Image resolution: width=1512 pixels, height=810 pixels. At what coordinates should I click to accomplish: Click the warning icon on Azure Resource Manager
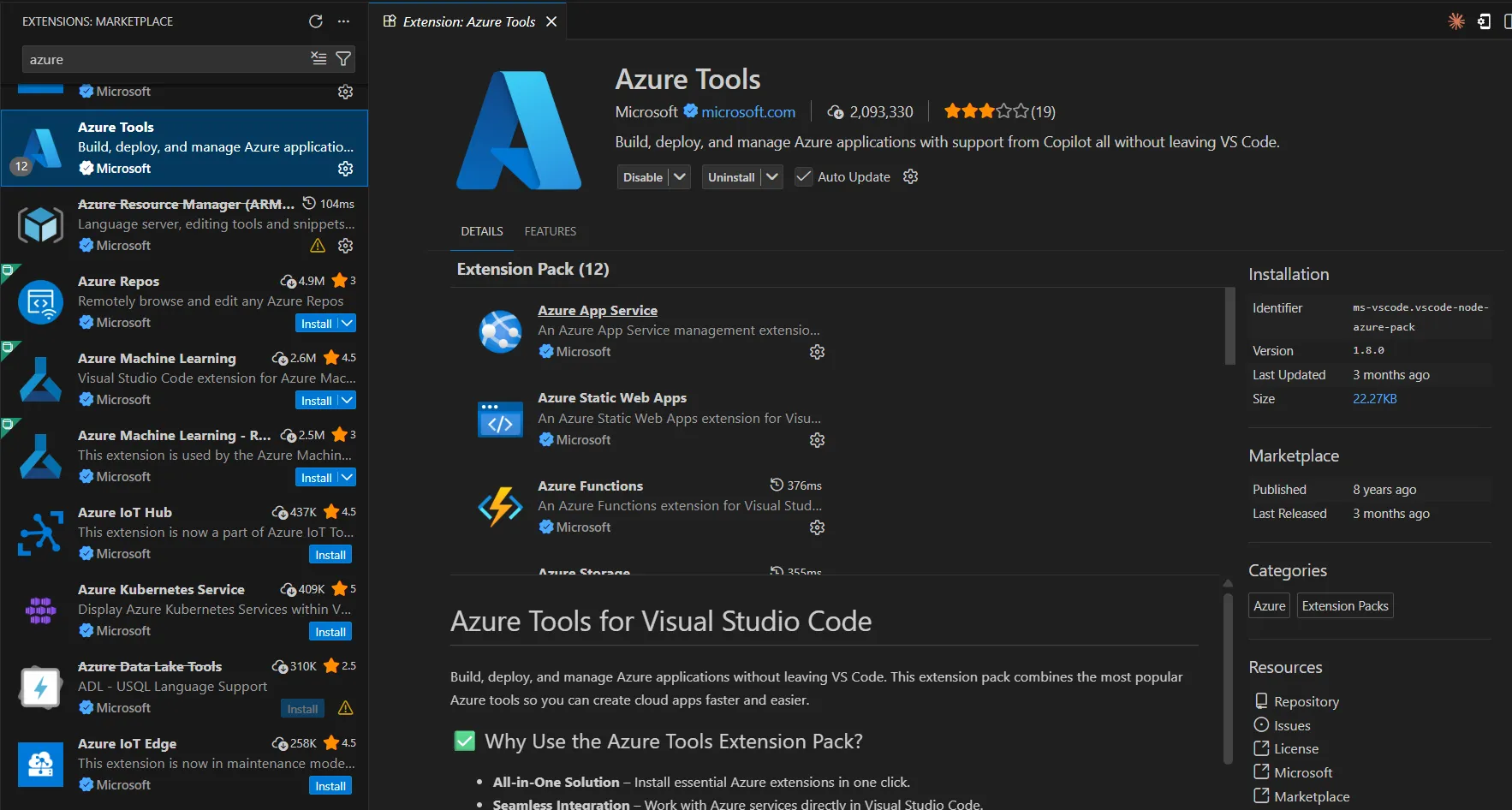318,246
